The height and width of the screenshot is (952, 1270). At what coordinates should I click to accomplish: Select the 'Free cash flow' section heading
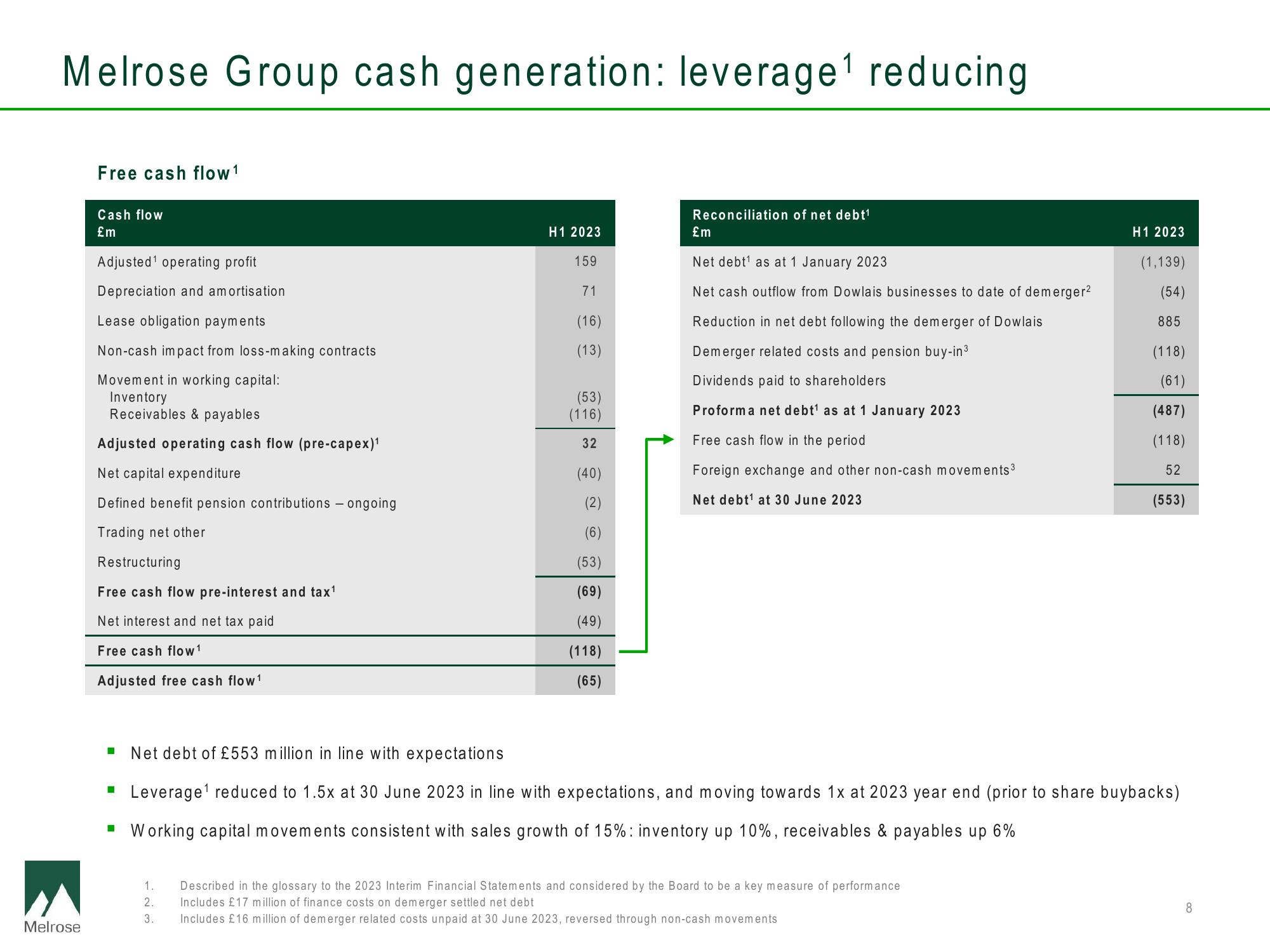point(168,173)
